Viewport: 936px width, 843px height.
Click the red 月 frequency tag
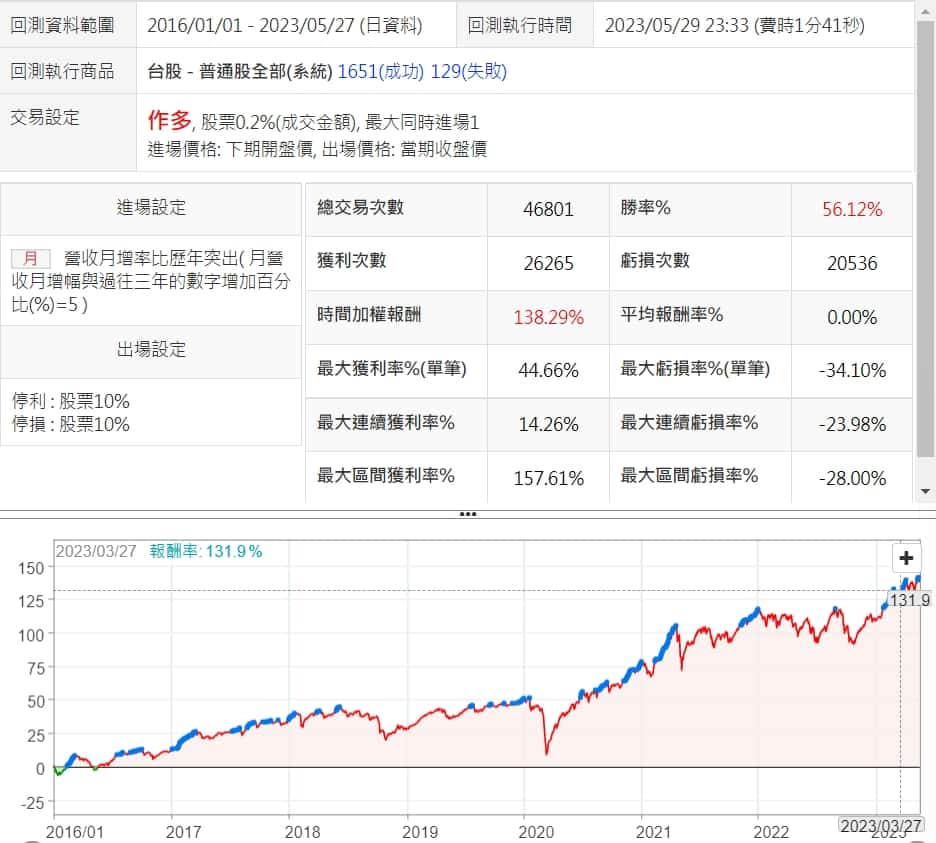30,258
